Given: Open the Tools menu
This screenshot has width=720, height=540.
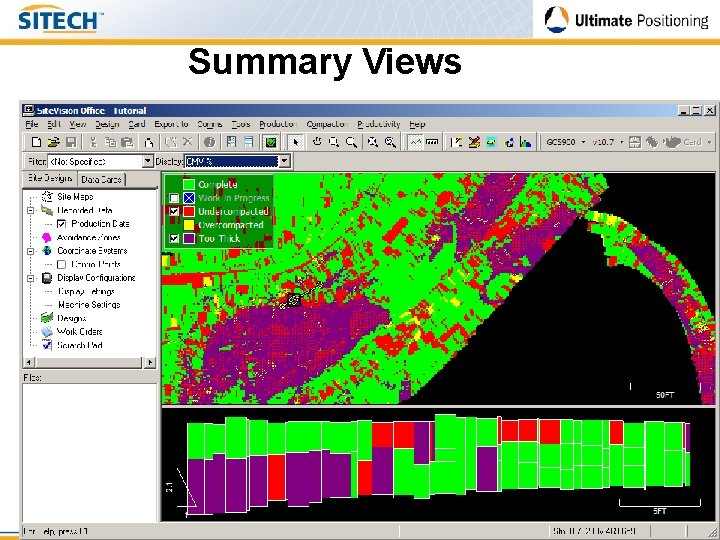Looking at the screenshot, I should [241, 124].
